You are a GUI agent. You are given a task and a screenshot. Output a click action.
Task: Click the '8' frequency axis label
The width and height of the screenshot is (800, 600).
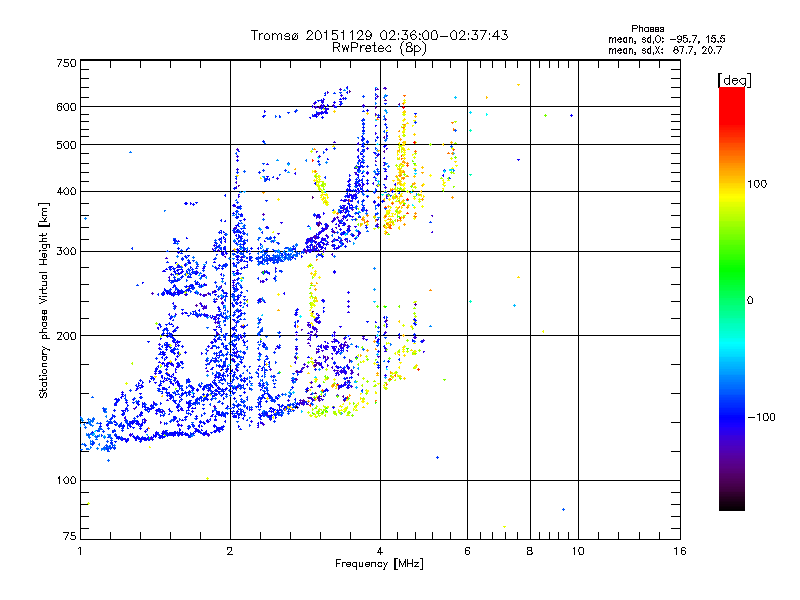click(x=530, y=551)
